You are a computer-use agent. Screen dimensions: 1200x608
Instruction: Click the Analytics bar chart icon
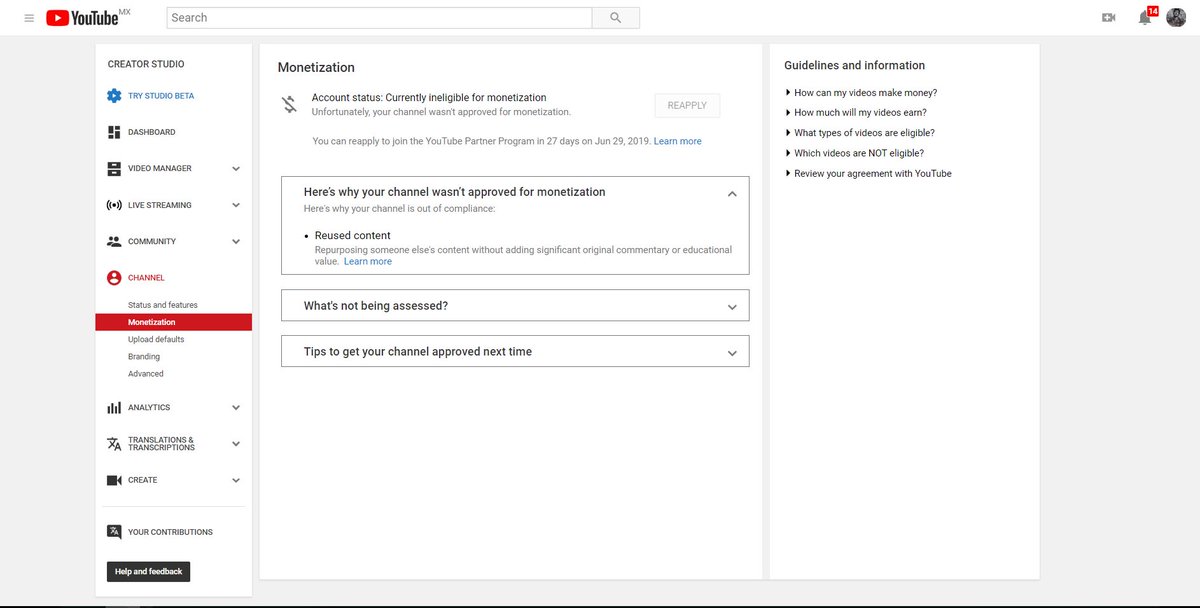click(x=114, y=408)
